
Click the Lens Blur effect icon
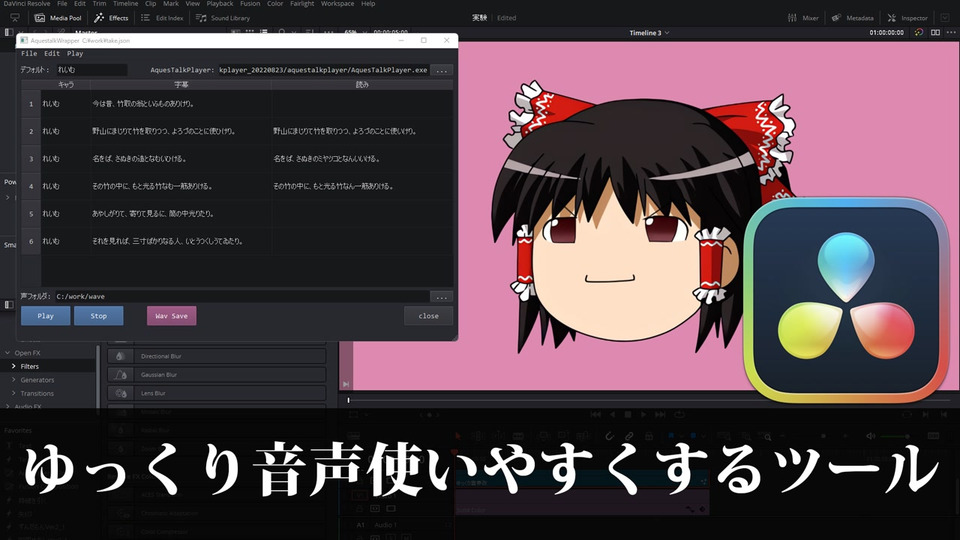pyautogui.click(x=121, y=393)
